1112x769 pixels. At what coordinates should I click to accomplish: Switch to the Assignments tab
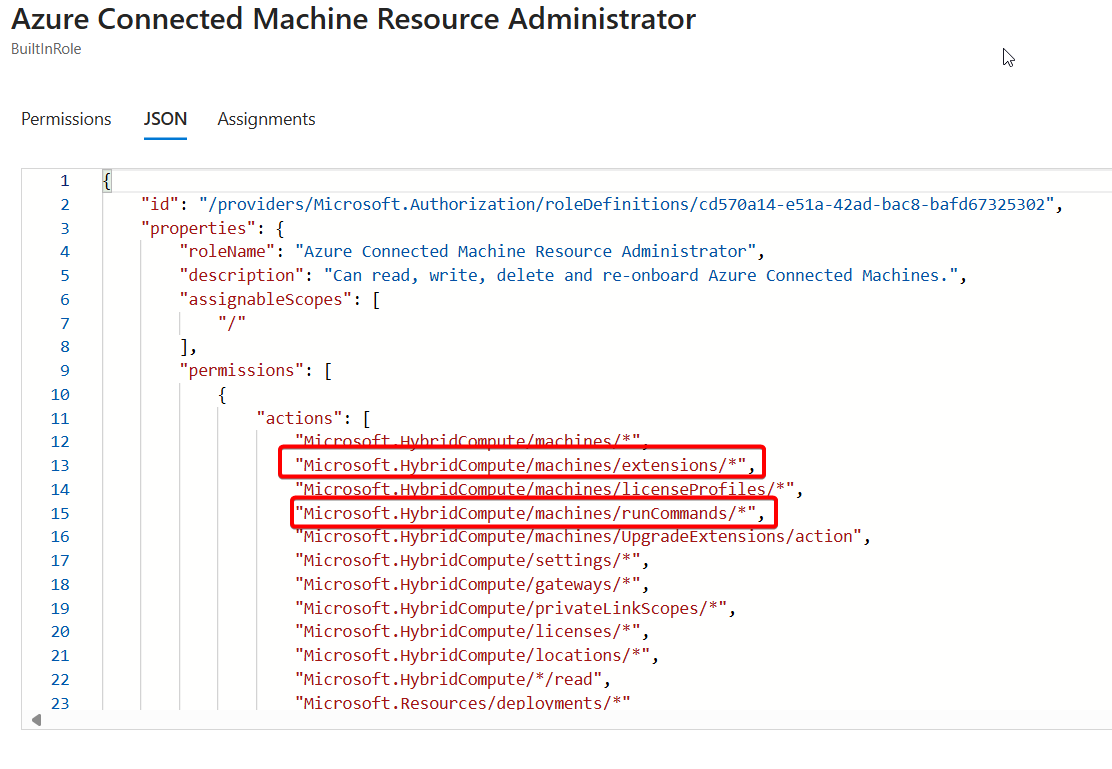(x=266, y=118)
